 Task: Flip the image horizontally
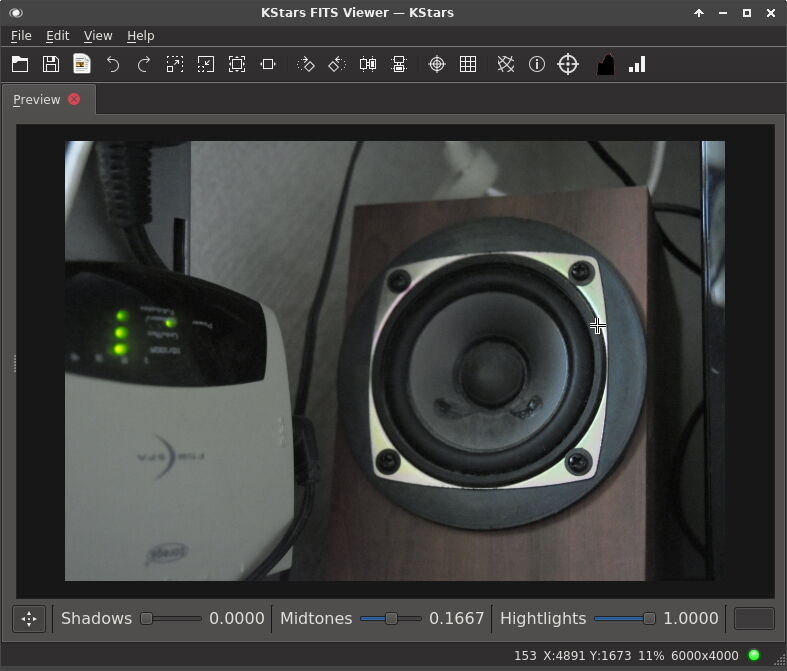(368, 64)
